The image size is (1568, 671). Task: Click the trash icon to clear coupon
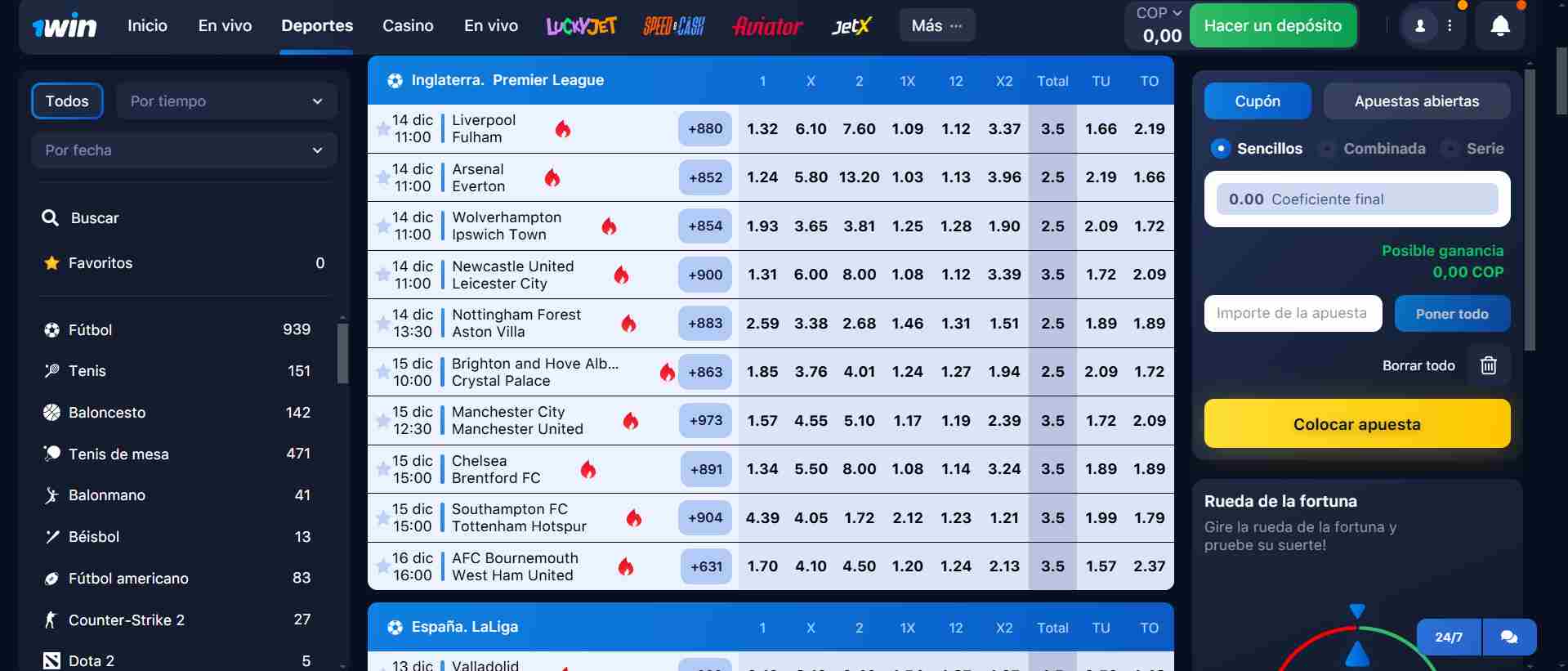(1489, 365)
